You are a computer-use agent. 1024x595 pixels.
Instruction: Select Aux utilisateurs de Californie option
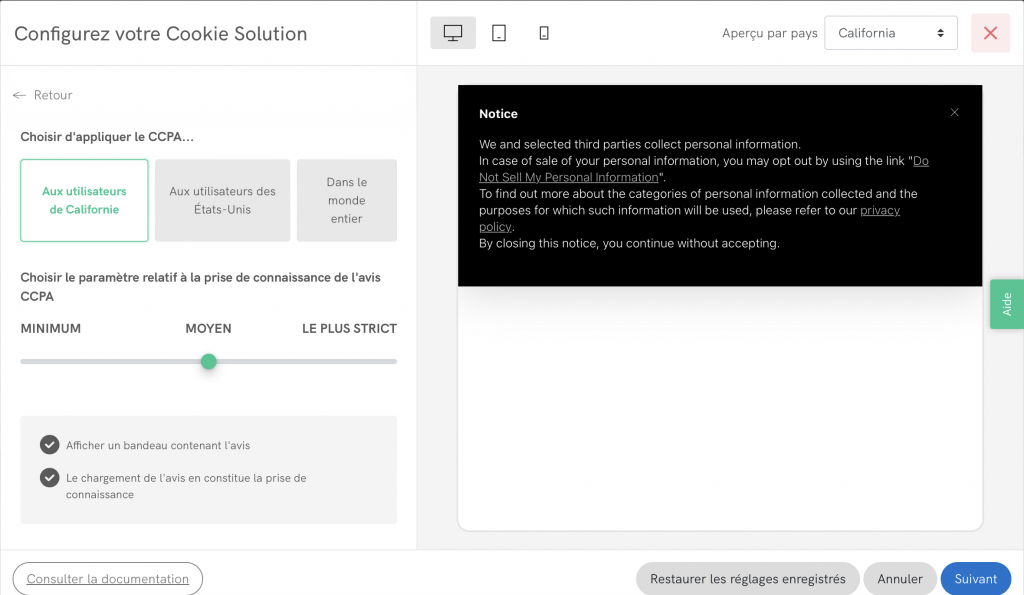click(x=84, y=200)
